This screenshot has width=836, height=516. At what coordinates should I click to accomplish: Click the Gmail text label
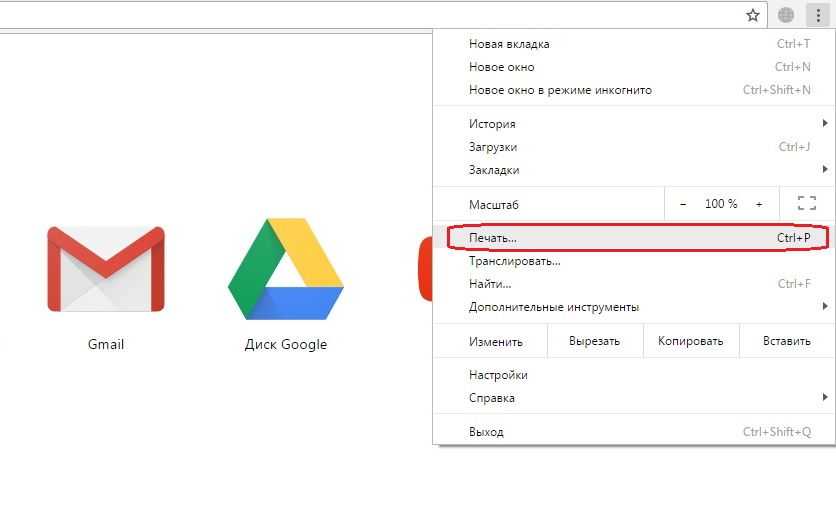pos(106,344)
